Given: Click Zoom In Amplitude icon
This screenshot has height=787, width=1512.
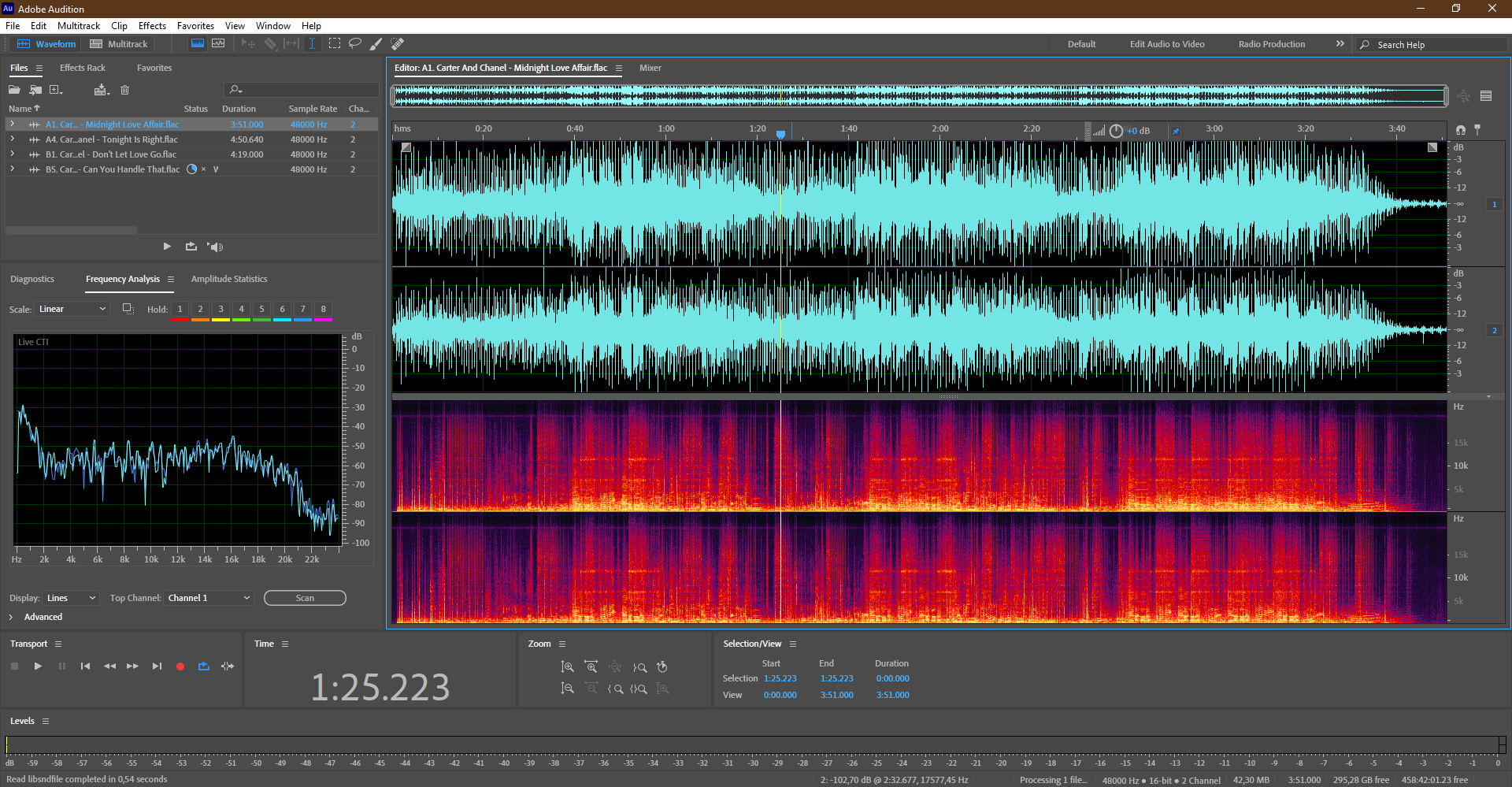Looking at the screenshot, I should pos(567,667).
